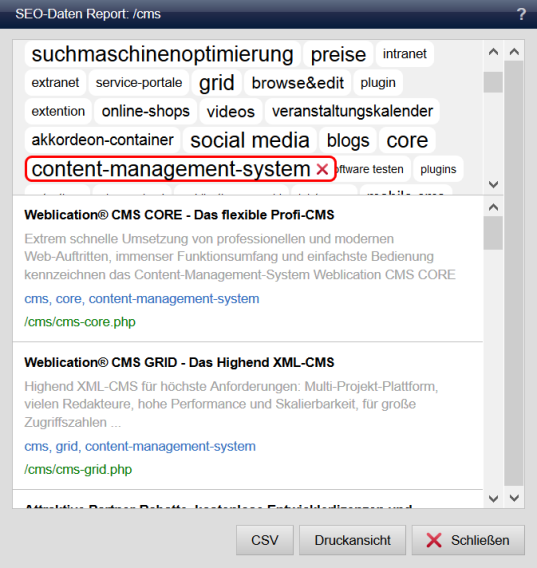This screenshot has width=537, height=568.
Task: Click tag cloud scrollbar up arrow
Action: point(493,52)
